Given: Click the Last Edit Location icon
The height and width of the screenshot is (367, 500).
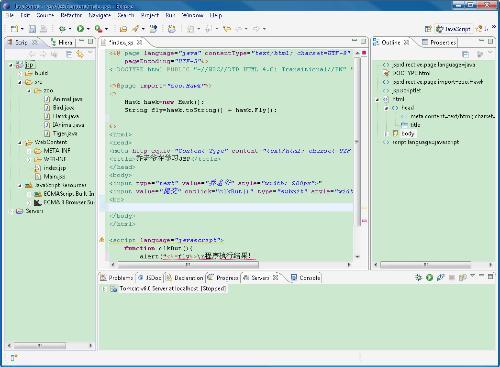Looking at the screenshot, I should 227,29.
